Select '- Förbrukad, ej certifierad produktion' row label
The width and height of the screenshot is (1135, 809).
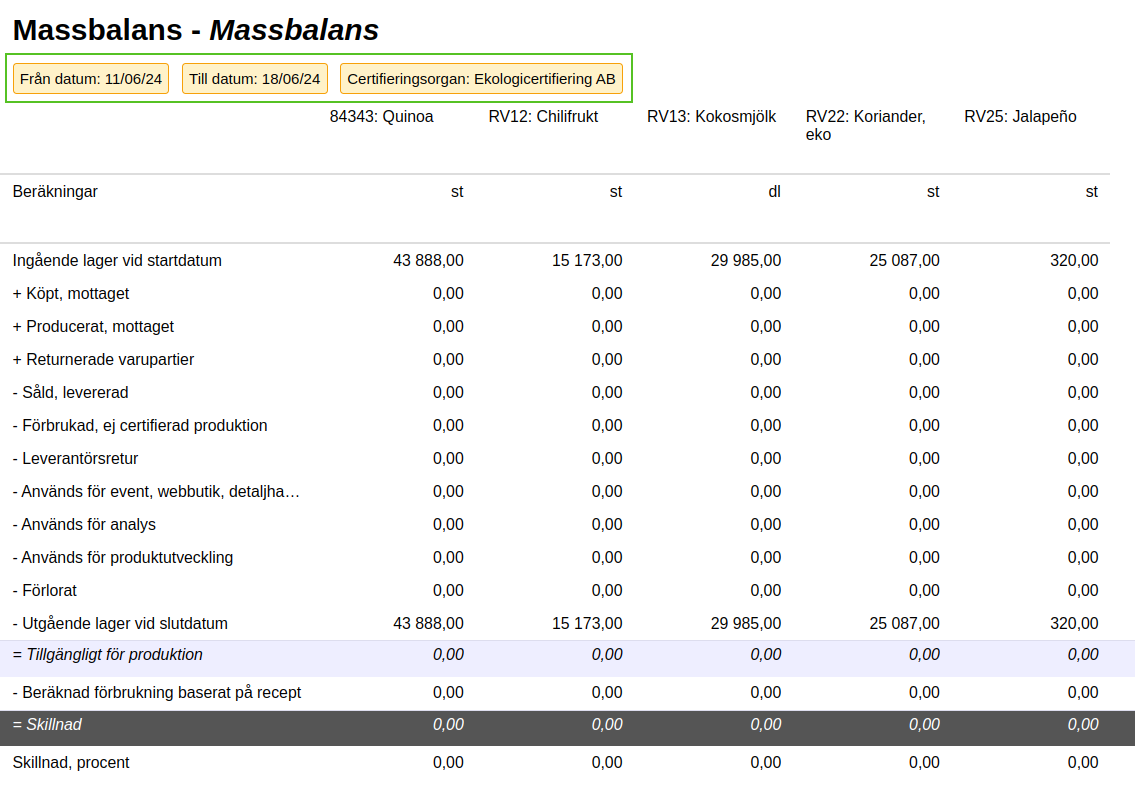(140, 426)
